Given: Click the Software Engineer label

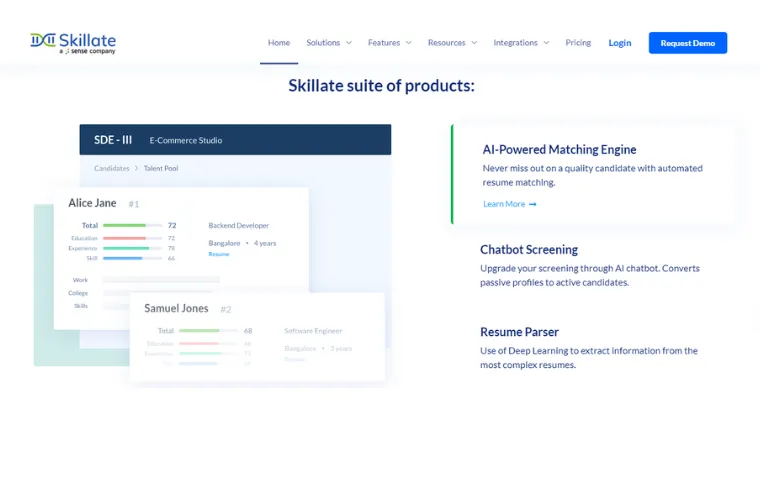Looking at the screenshot, I should click(x=313, y=331).
